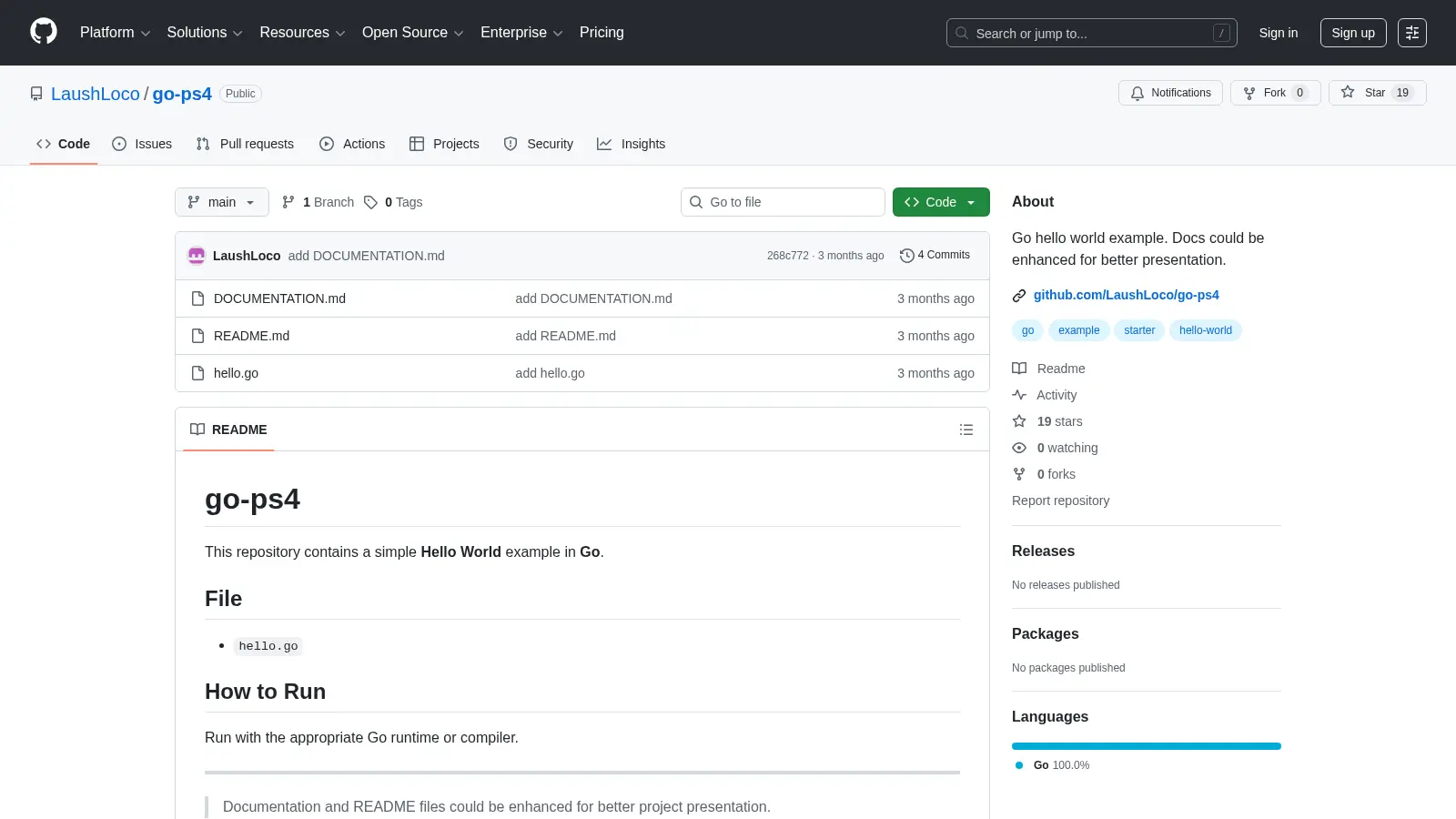1456x819 pixels.
Task: Click the Notifications button
Action: tap(1170, 93)
